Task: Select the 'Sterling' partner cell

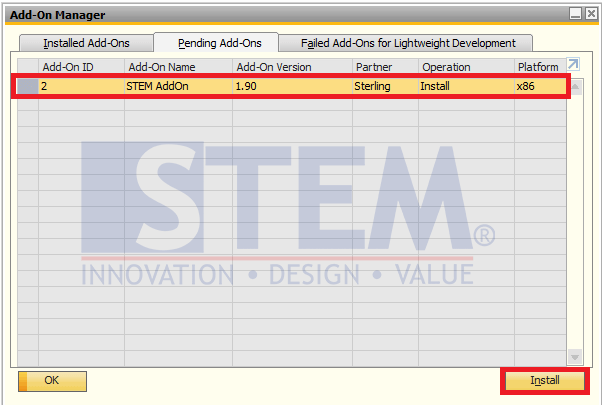Action: tap(385, 86)
